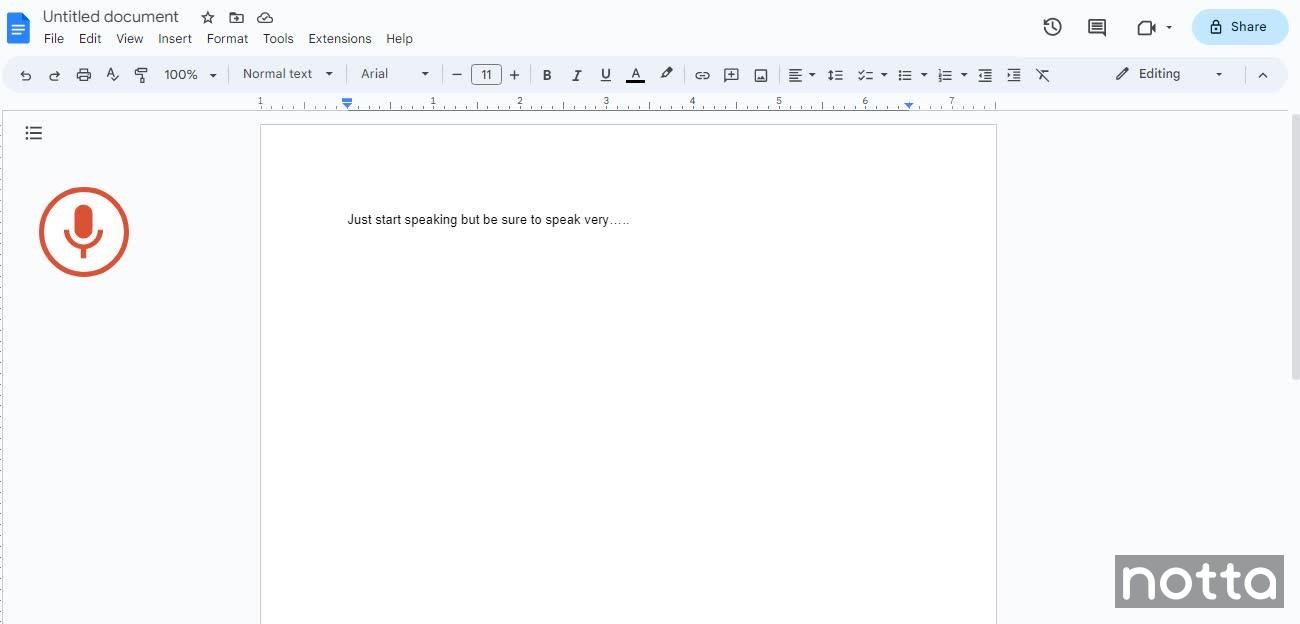Open the Format menu
Image resolution: width=1300 pixels, height=624 pixels.
click(x=226, y=38)
